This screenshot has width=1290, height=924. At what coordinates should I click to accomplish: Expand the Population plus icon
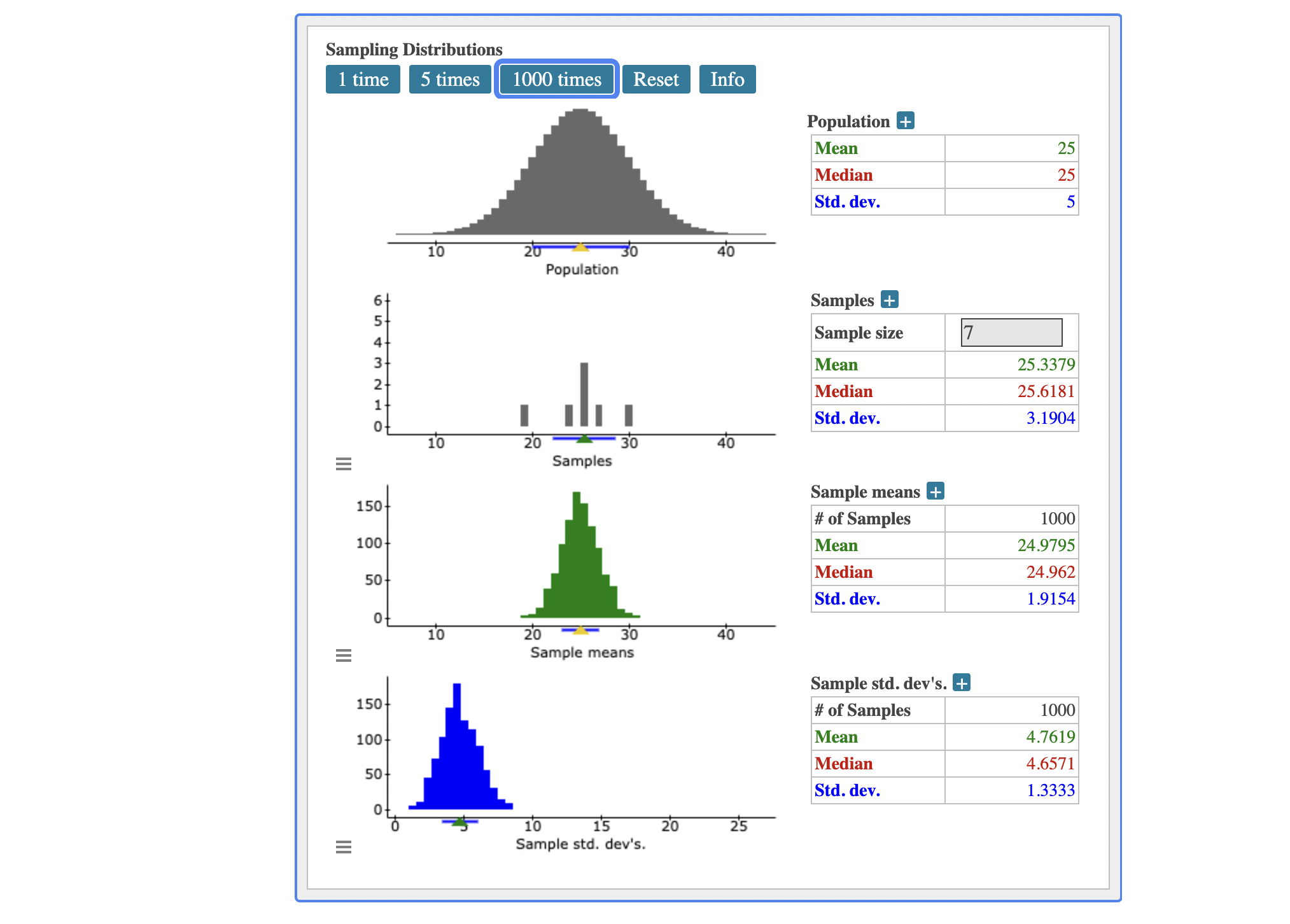[905, 120]
